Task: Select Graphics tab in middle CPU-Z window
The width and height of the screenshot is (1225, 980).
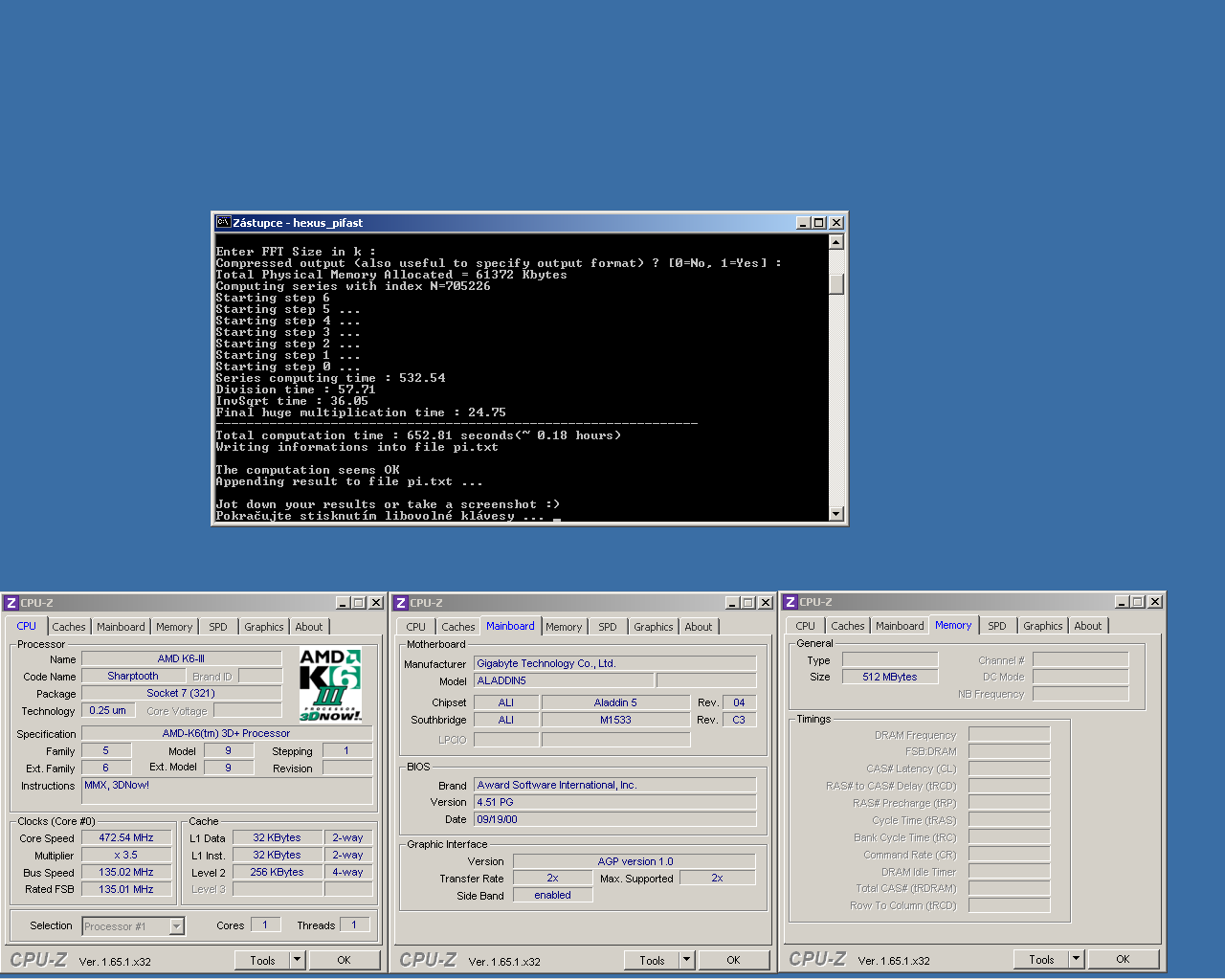Action: [654, 627]
